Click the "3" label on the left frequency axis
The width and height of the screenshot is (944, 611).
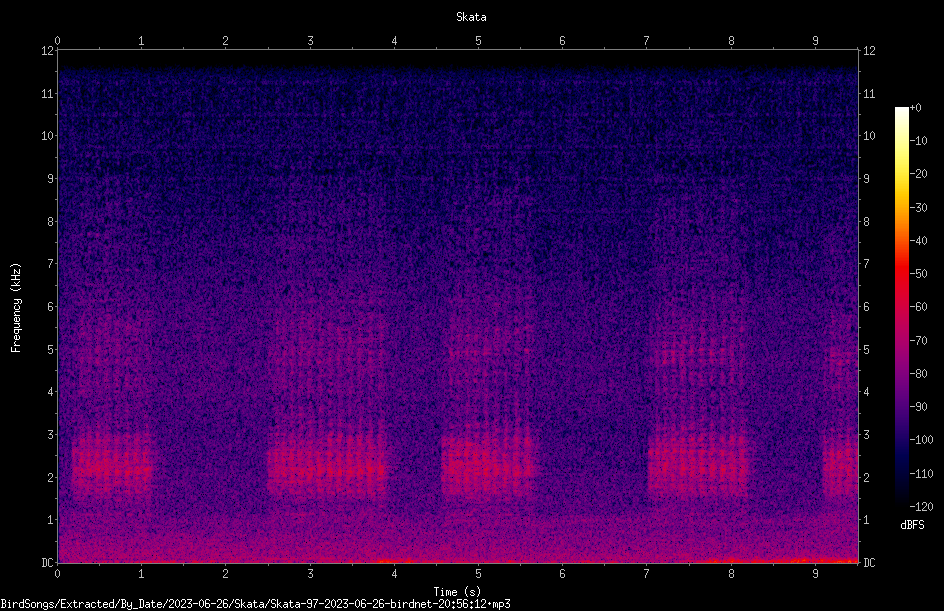(51, 435)
